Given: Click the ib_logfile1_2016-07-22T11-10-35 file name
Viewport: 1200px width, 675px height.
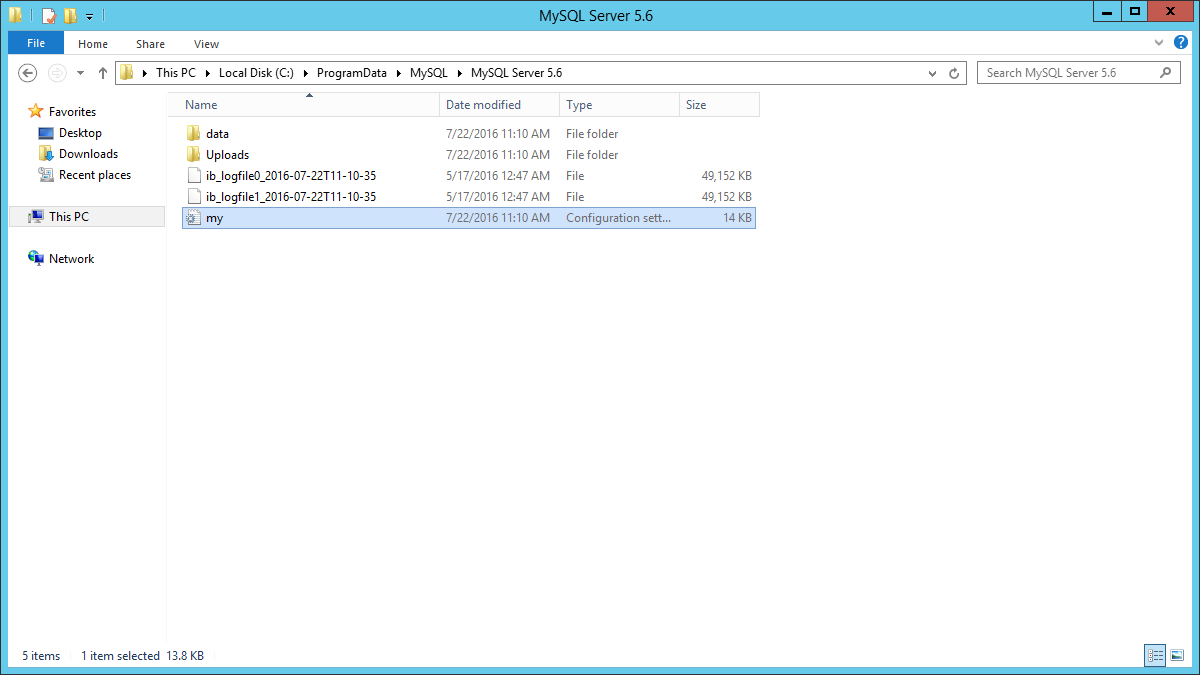Looking at the screenshot, I should (x=291, y=197).
